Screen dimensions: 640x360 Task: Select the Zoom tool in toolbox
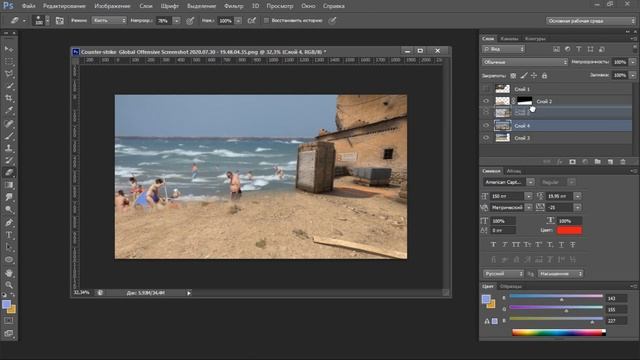coord(9,285)
